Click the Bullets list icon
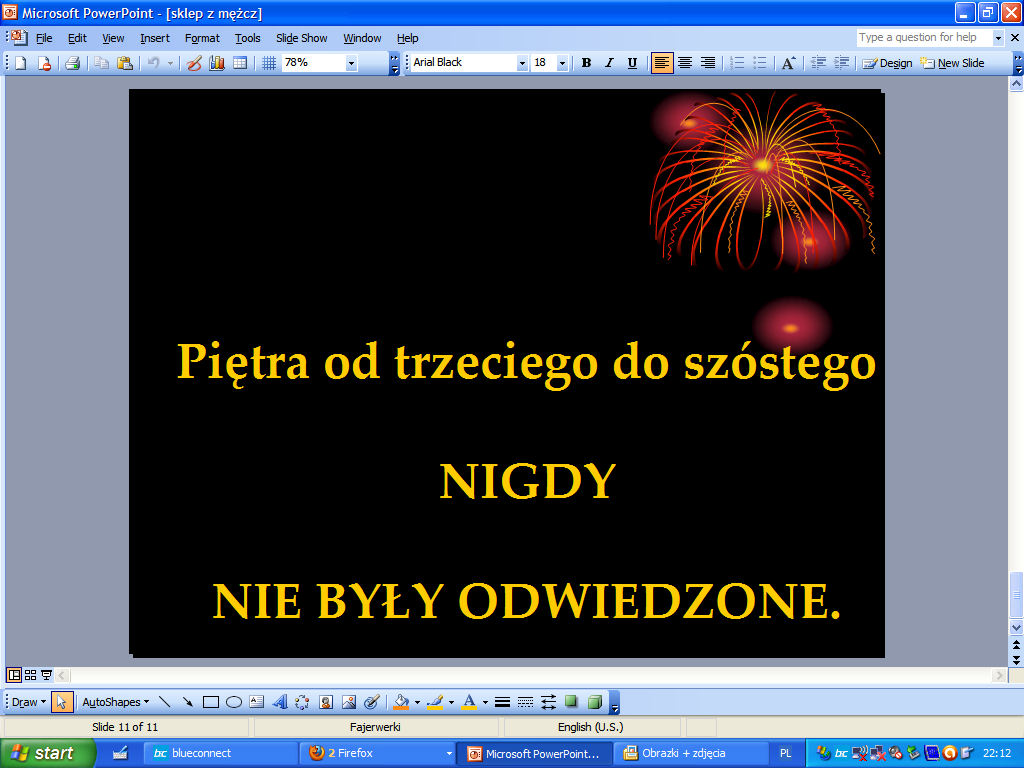1024x768 pixels. click(760, 63)
